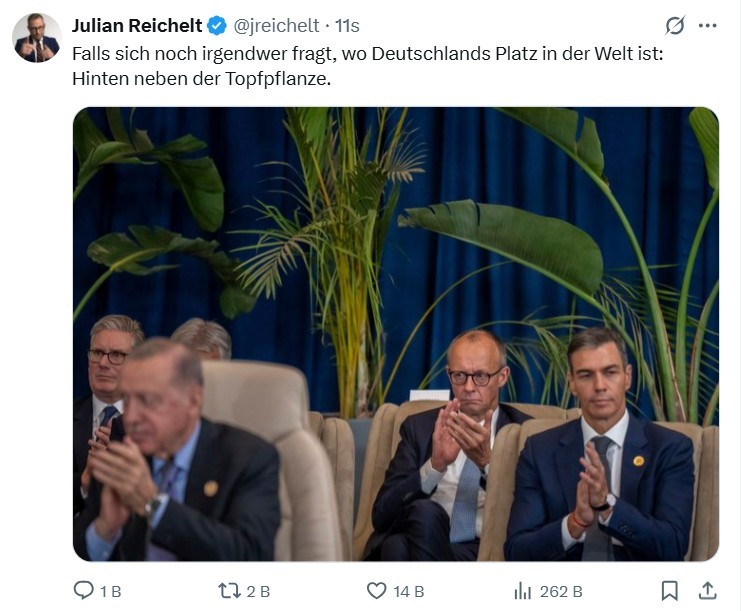Click the 262 B views count
The height and width of the screenshot is (611, 741).
(561, 591)
